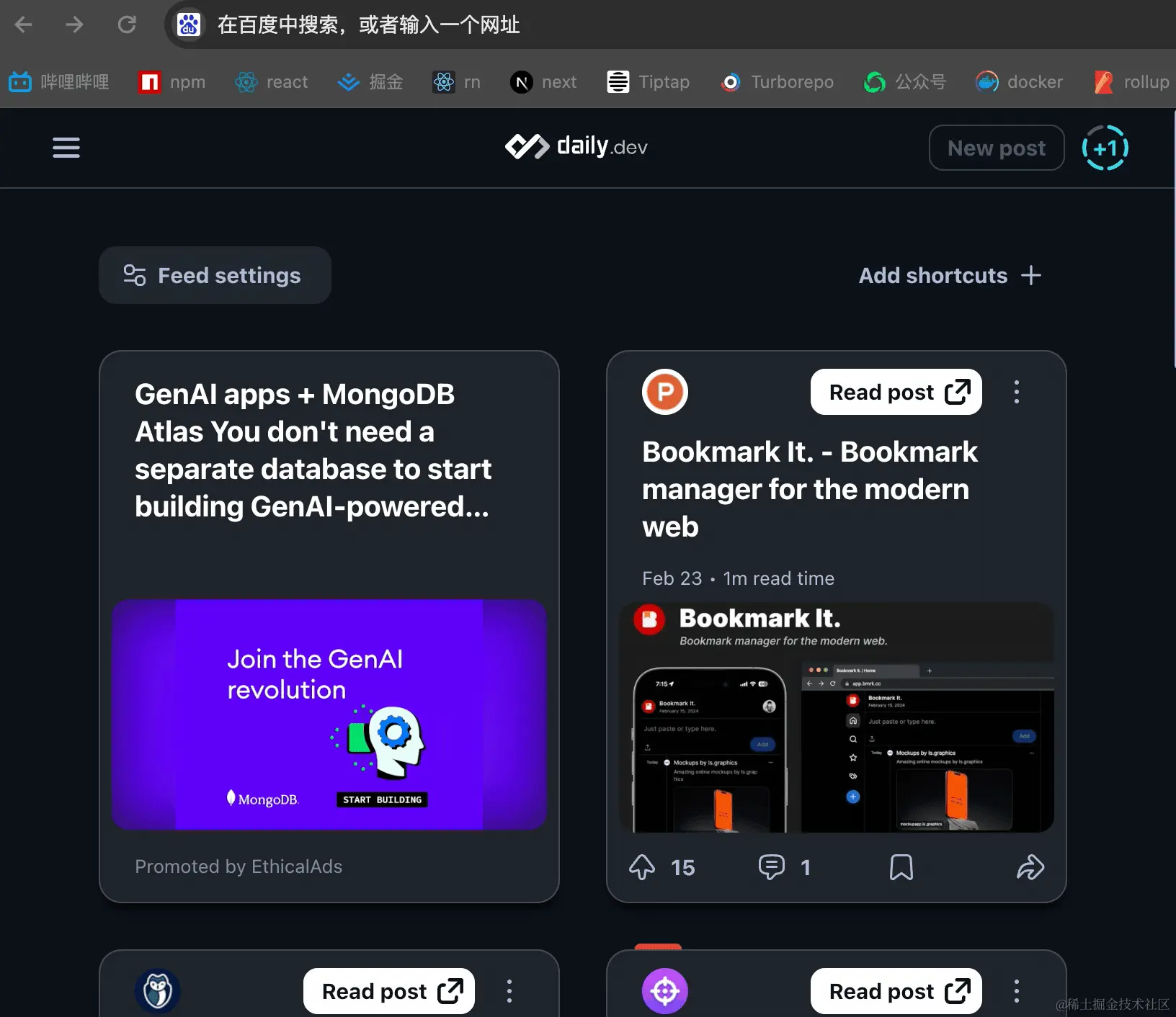This screenshot has width=1176, height=1017.
Task: Open the GenAI apps + MongoDB Atlas ad title
Action: tap(313, 450)
